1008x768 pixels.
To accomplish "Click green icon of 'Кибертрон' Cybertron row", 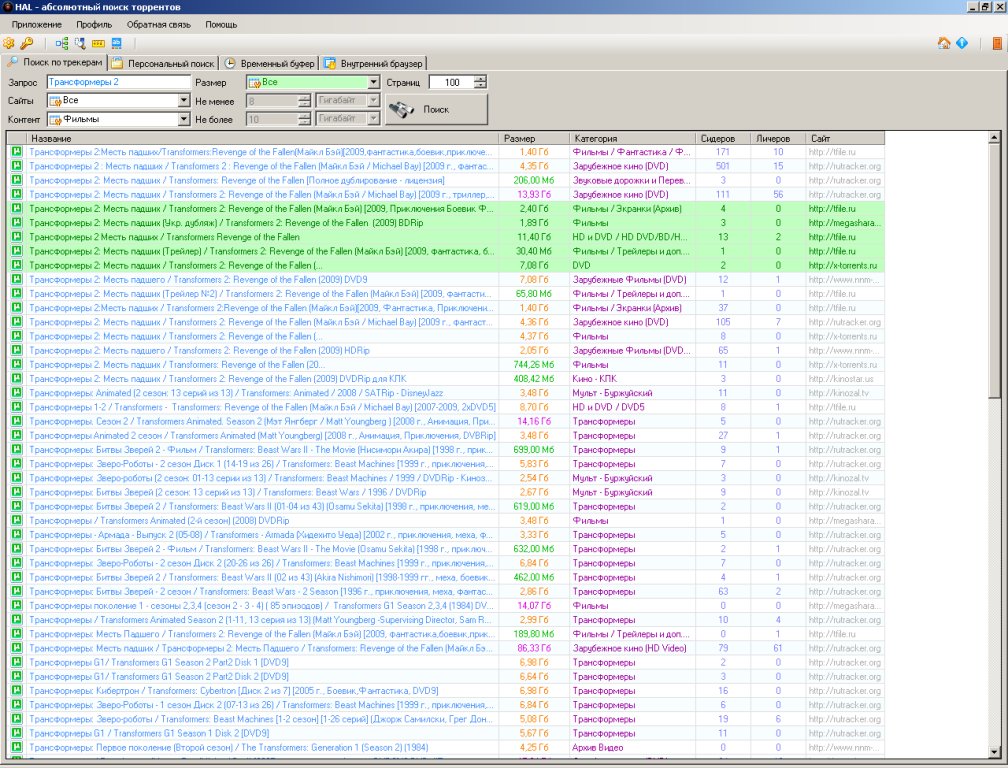I will coord(17,691).
